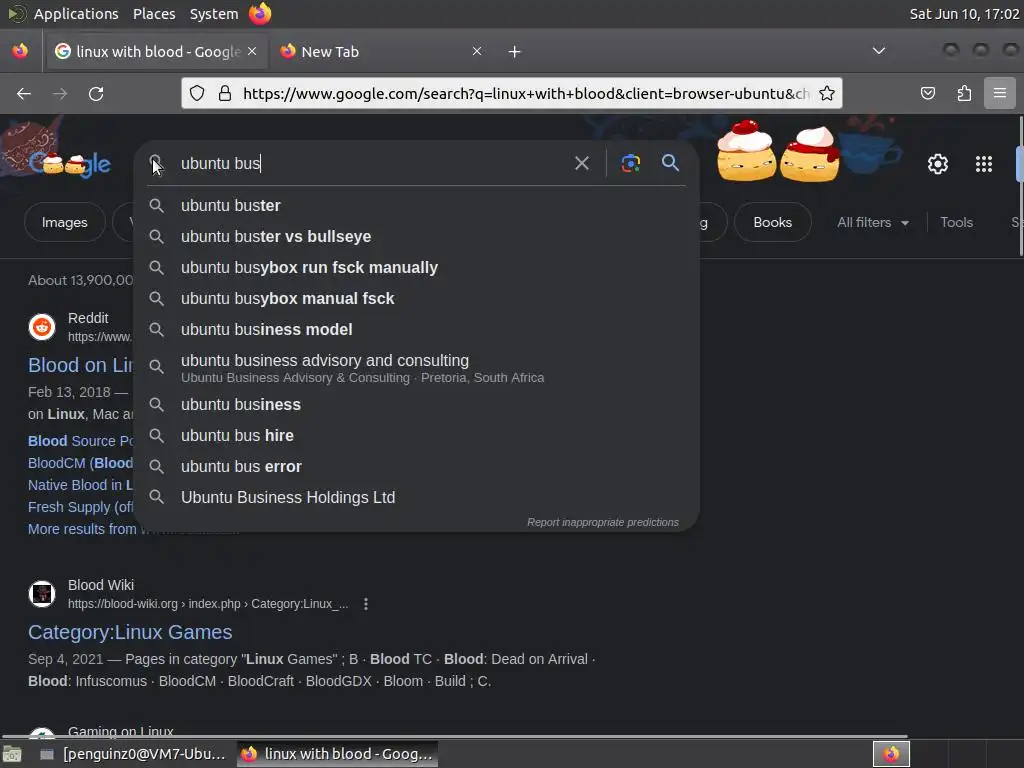Switch to penguinz0 terminal in taskbar
Image resolution: width=1024 pixels, height=768 pixels.
134,754
